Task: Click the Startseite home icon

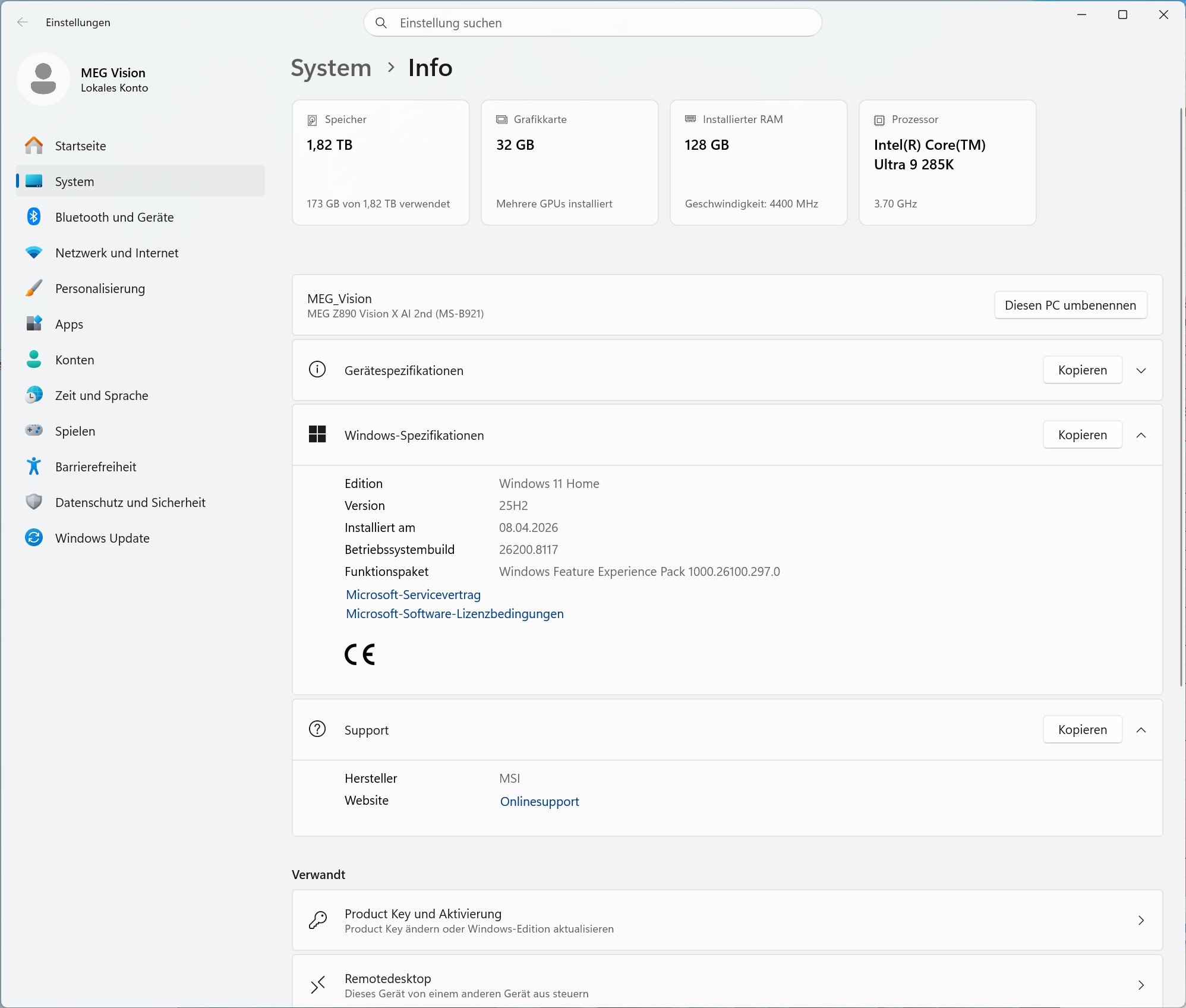Action: (x=34, y=146)
